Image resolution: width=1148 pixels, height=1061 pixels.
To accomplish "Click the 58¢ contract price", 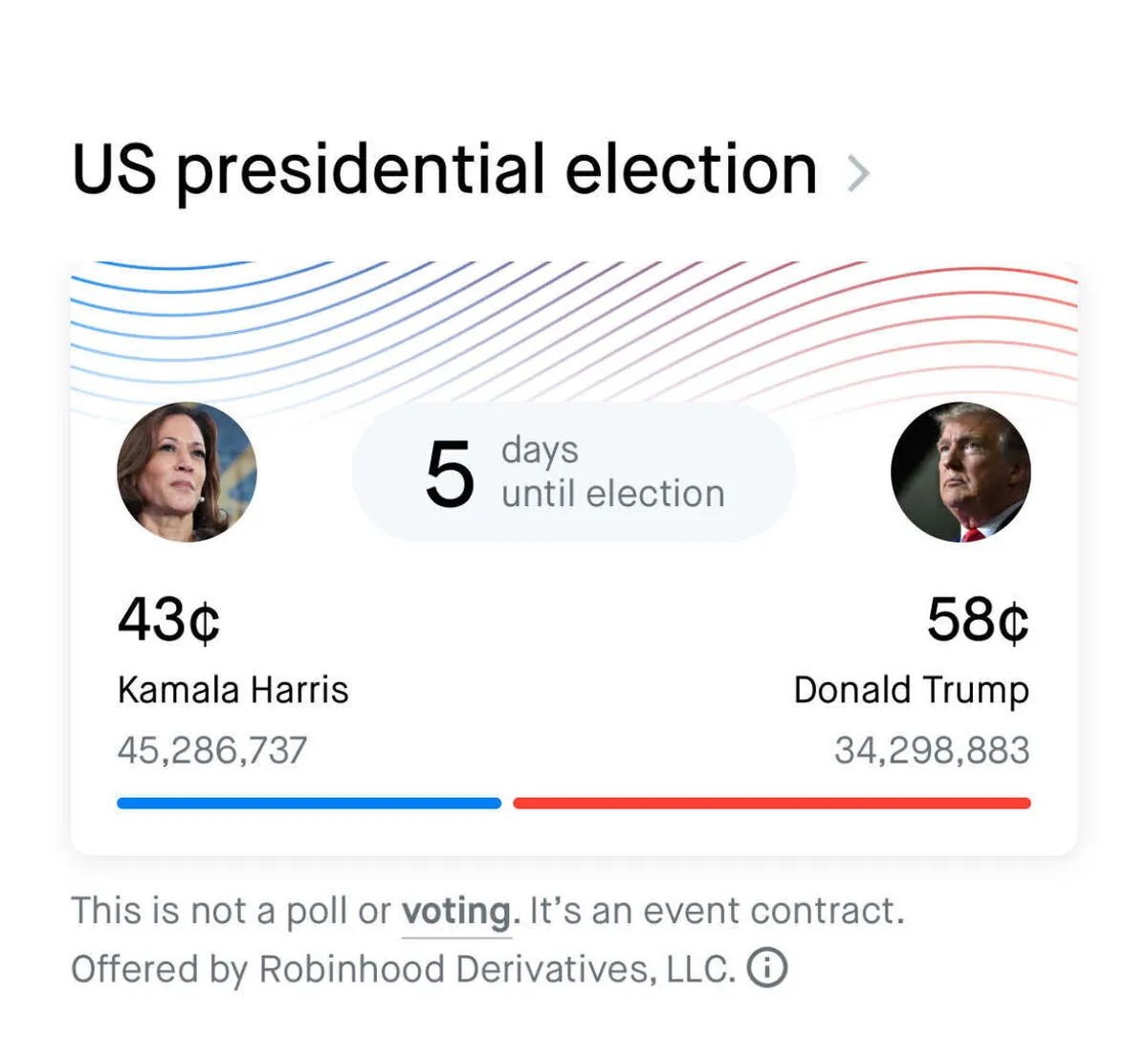I will click(977, 619).
